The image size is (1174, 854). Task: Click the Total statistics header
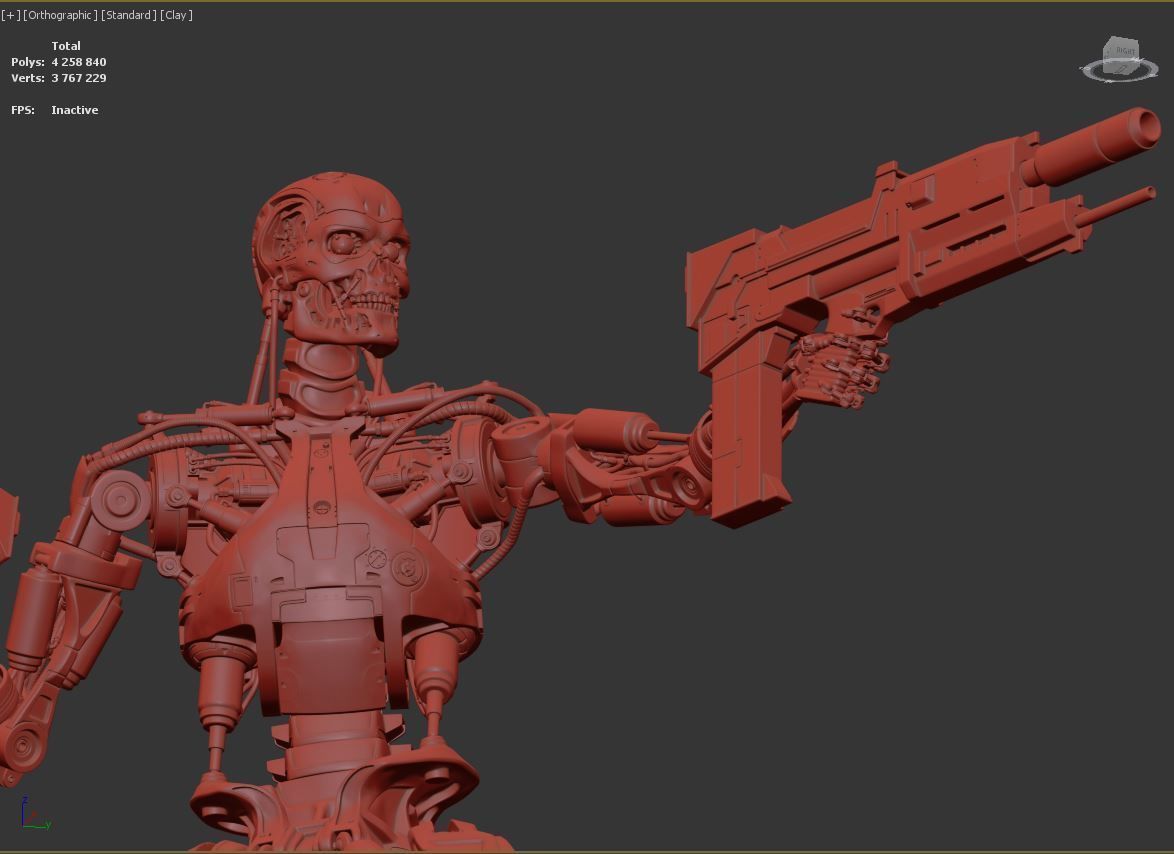click(66, 46)
